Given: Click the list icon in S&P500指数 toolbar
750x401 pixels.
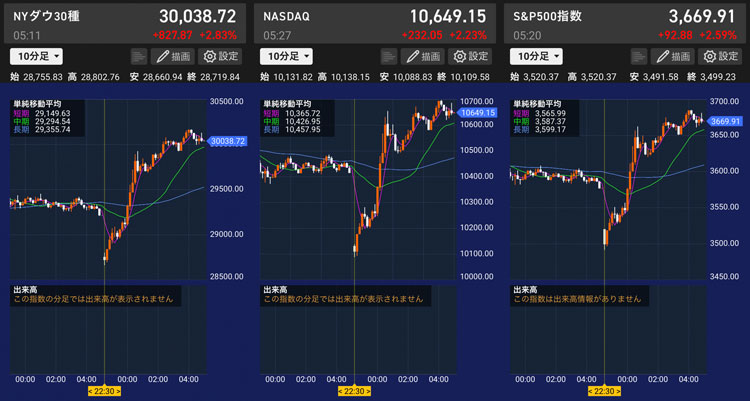Looking at the screenshot, I should tap(639, 56).
